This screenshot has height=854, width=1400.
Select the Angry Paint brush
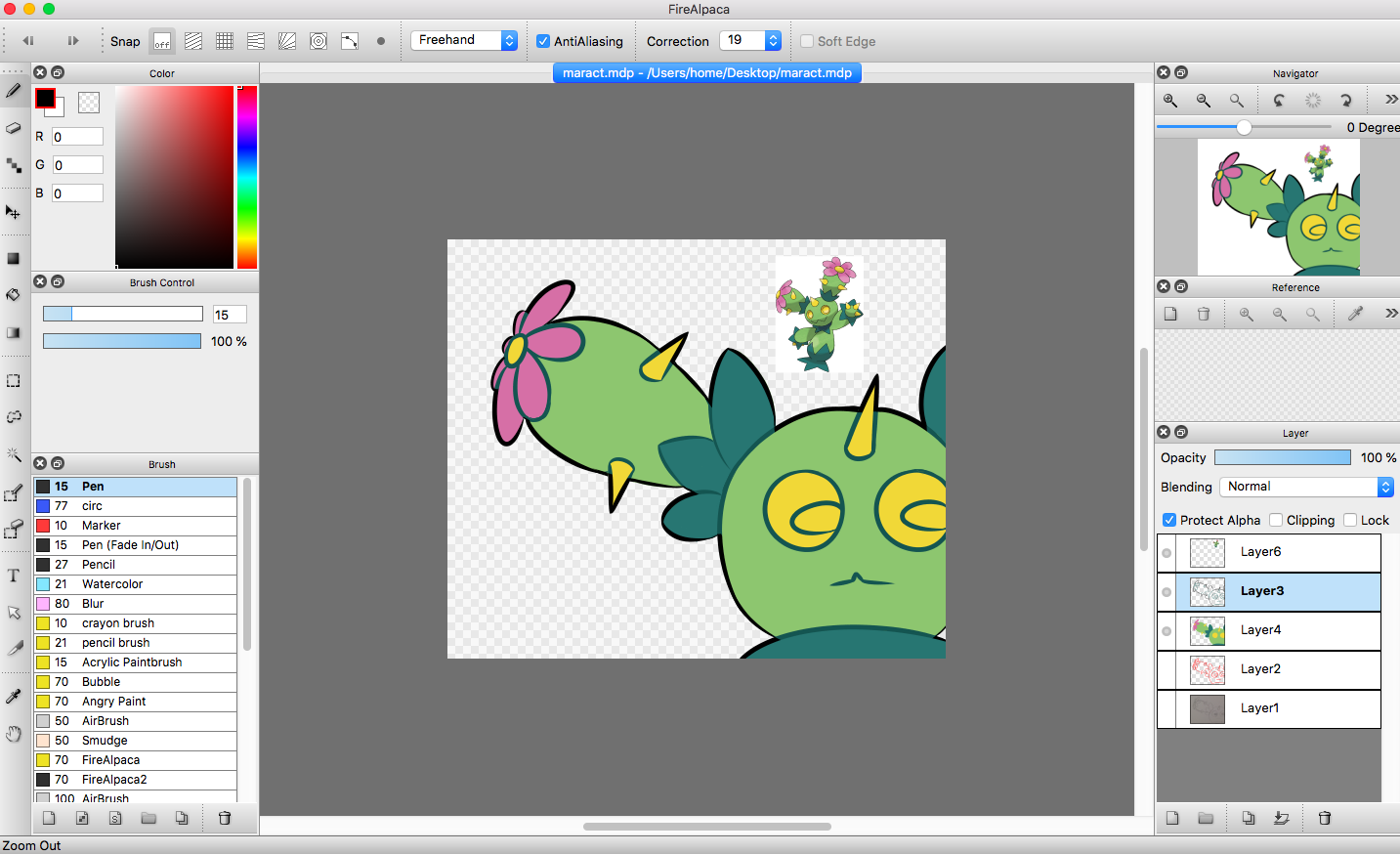(136, 702)
